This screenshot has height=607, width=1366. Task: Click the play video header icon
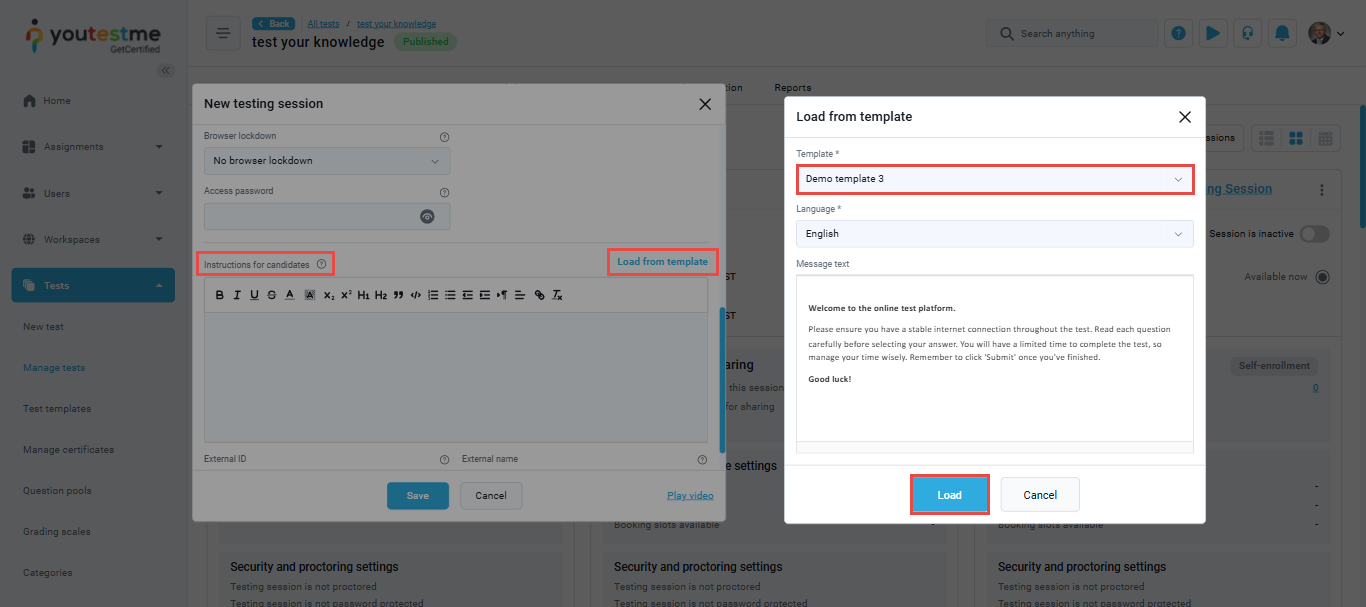[1213, 33]
